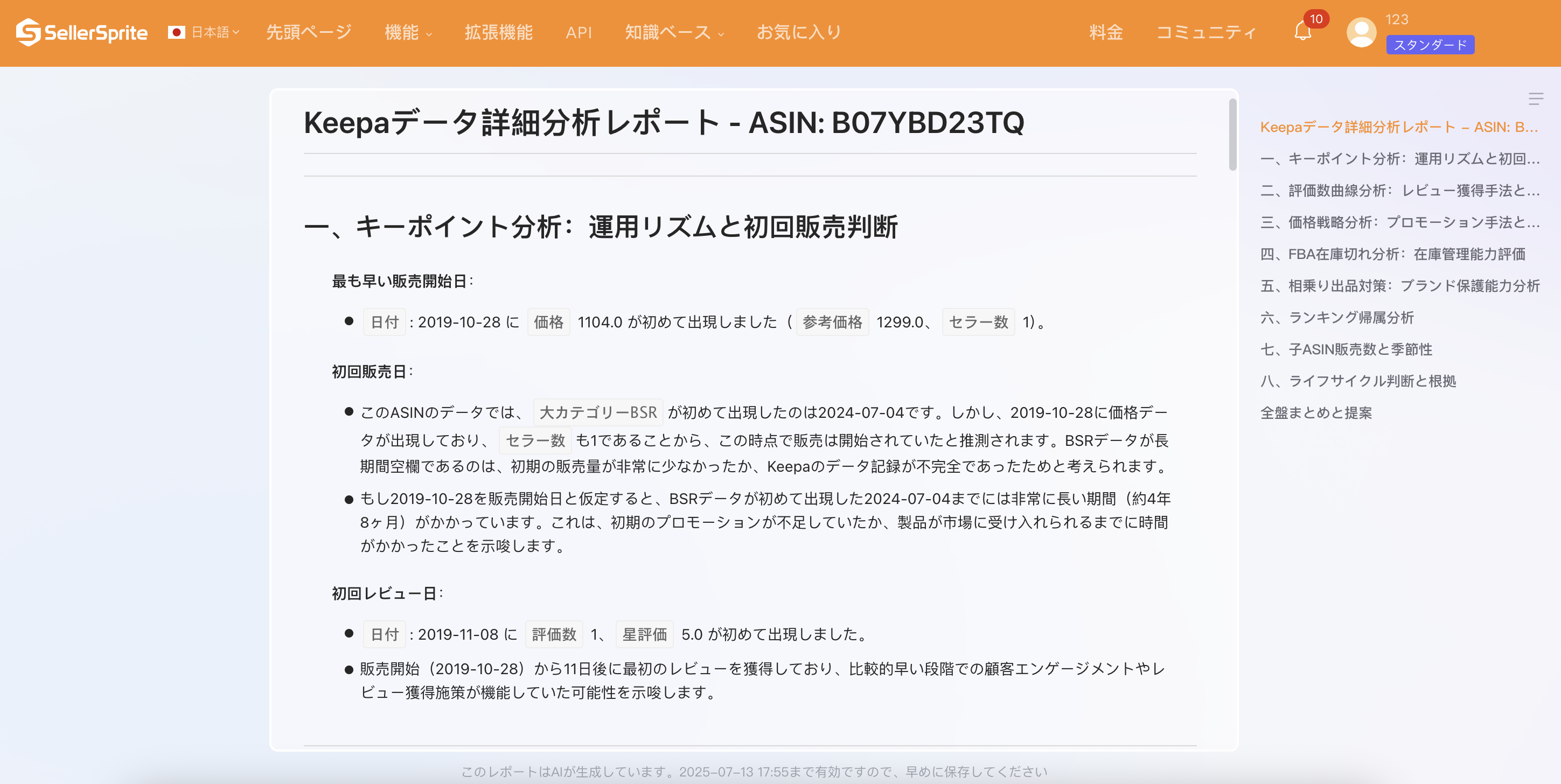Open the 料金 page

click(x=1106, y=32)
